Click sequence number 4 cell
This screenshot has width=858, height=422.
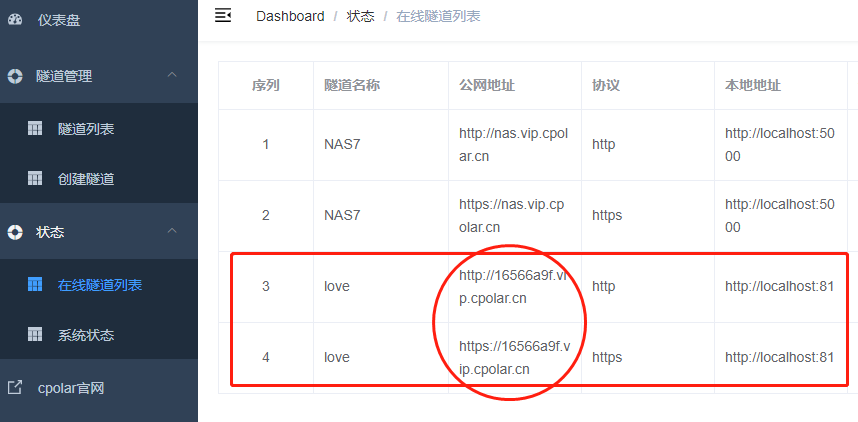266,357
